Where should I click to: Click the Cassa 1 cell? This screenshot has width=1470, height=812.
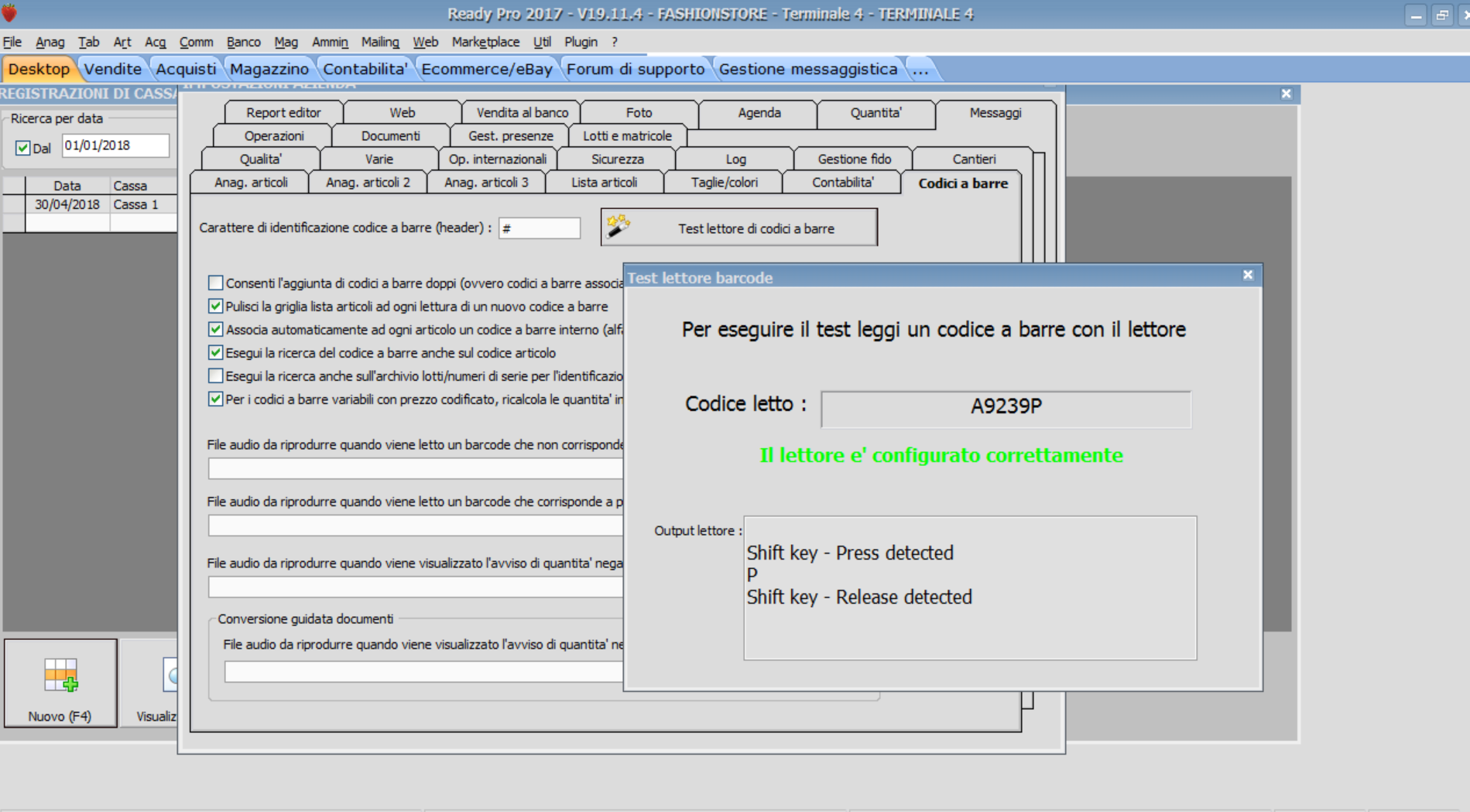pyautogui.click(x=143, y=204)
